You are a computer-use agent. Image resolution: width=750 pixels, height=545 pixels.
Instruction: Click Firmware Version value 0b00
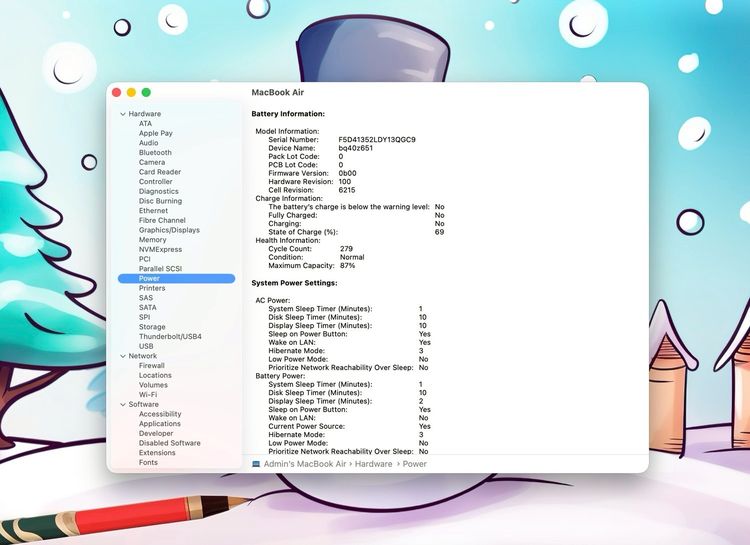coord(347,173)
